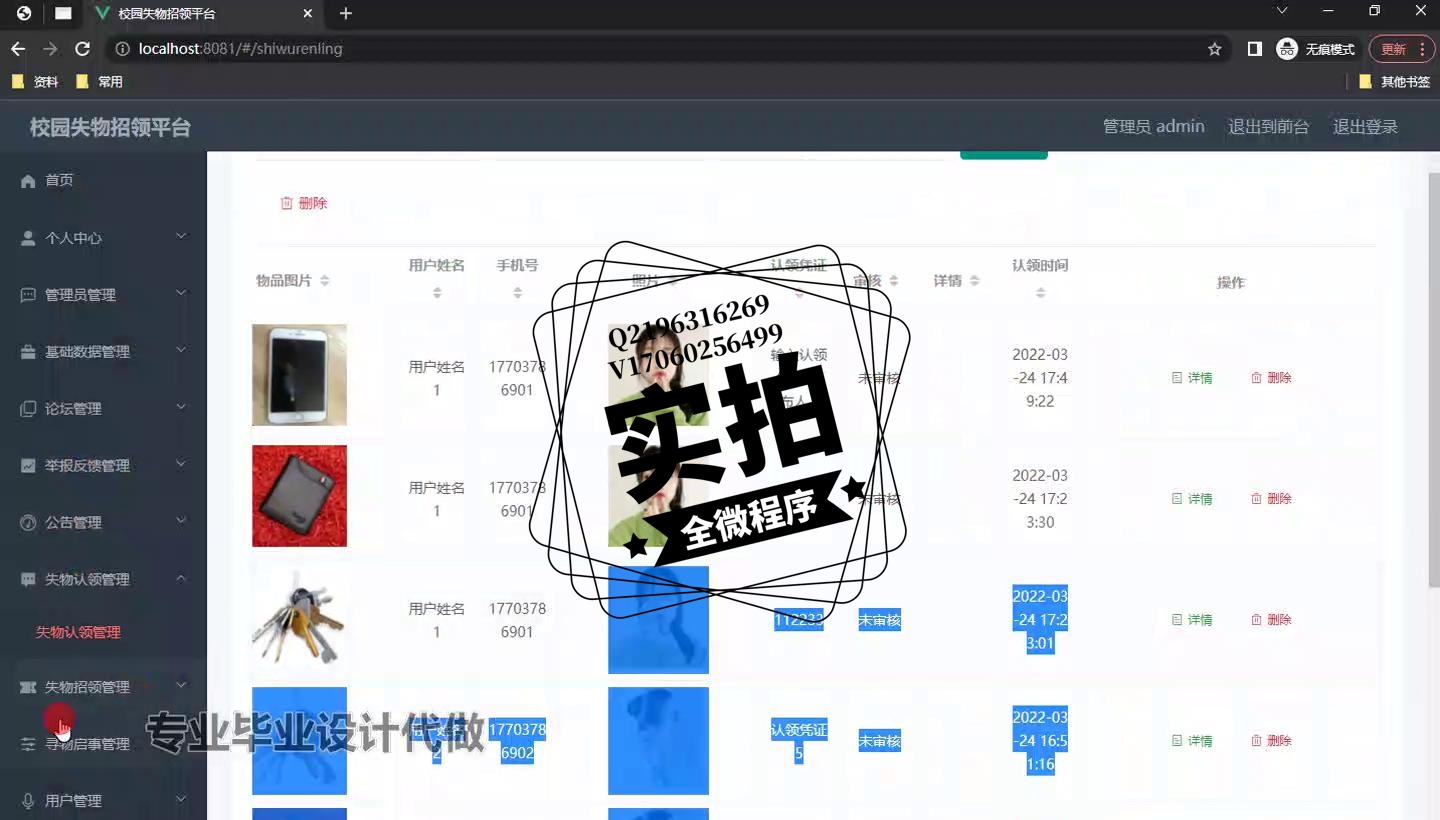
Task: Click the address bar URL field
Action: coord(660,49)
